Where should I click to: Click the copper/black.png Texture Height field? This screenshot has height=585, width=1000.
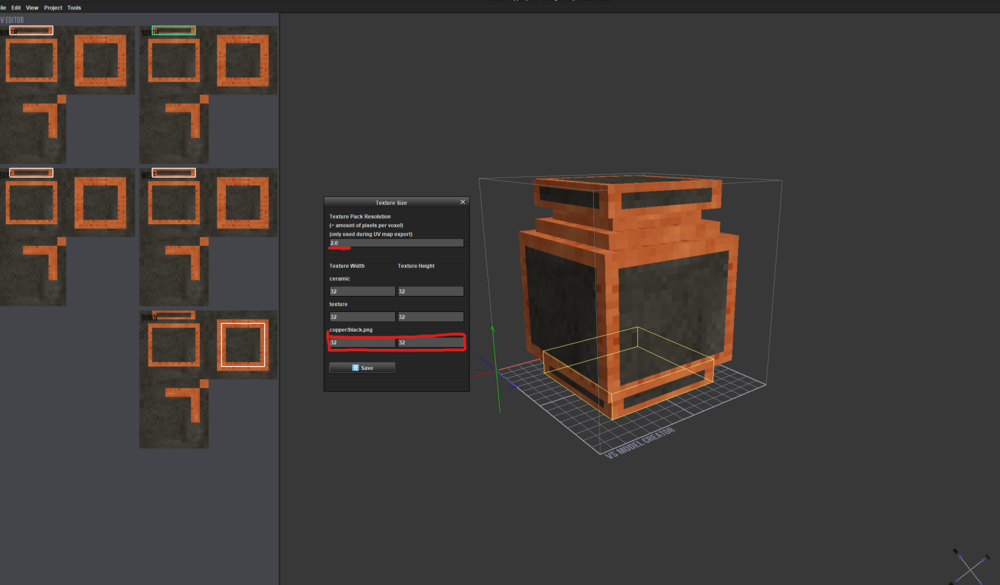click(430, 343)
